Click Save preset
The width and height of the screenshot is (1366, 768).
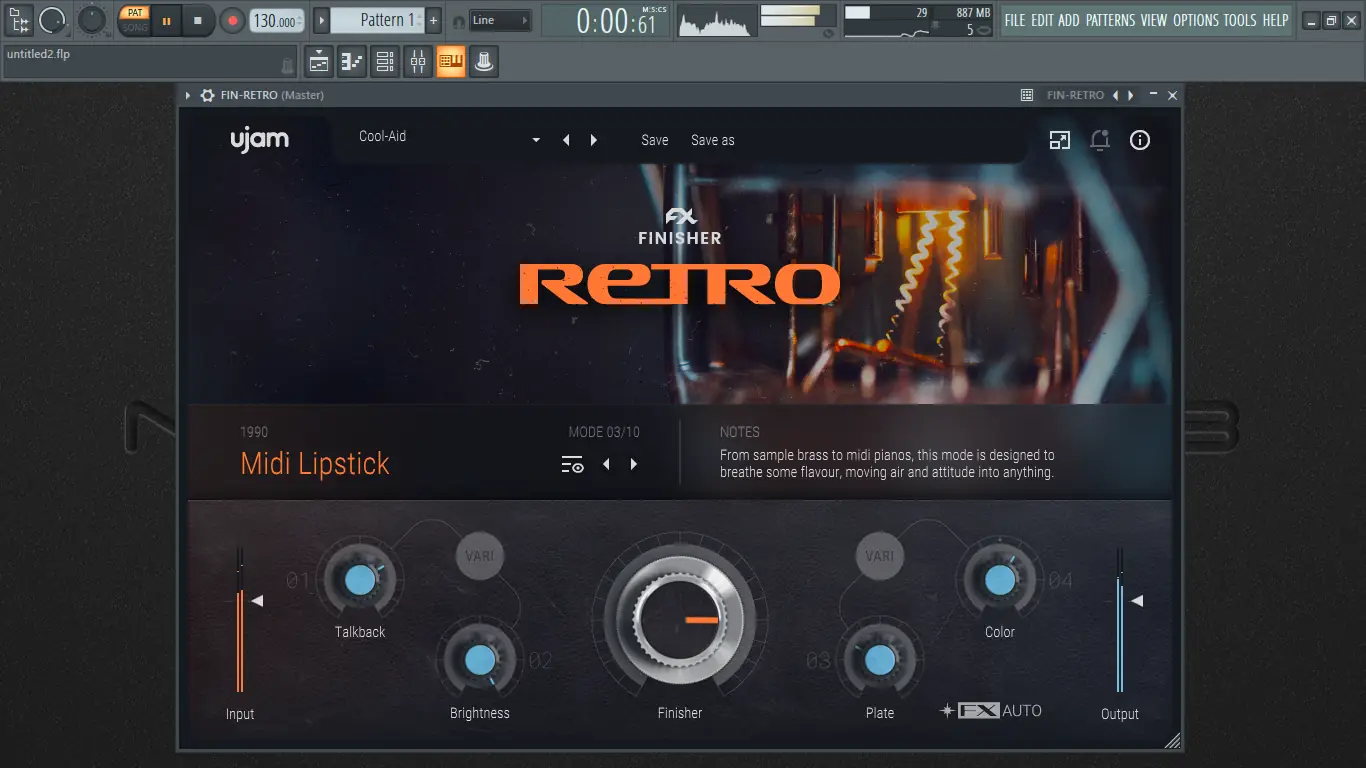655,140
